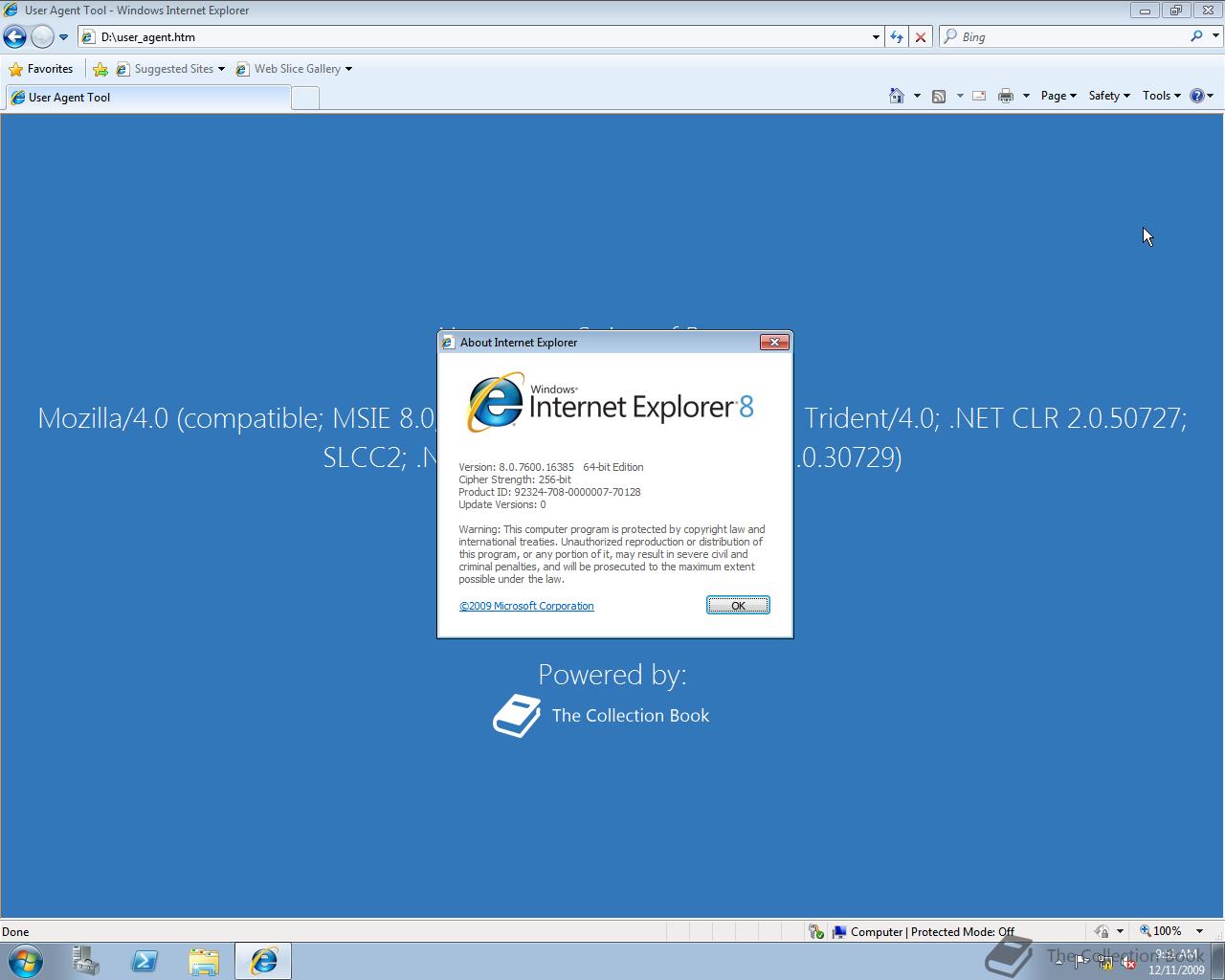Minimize the Internet Explorer window

[x=1145, y=11]
